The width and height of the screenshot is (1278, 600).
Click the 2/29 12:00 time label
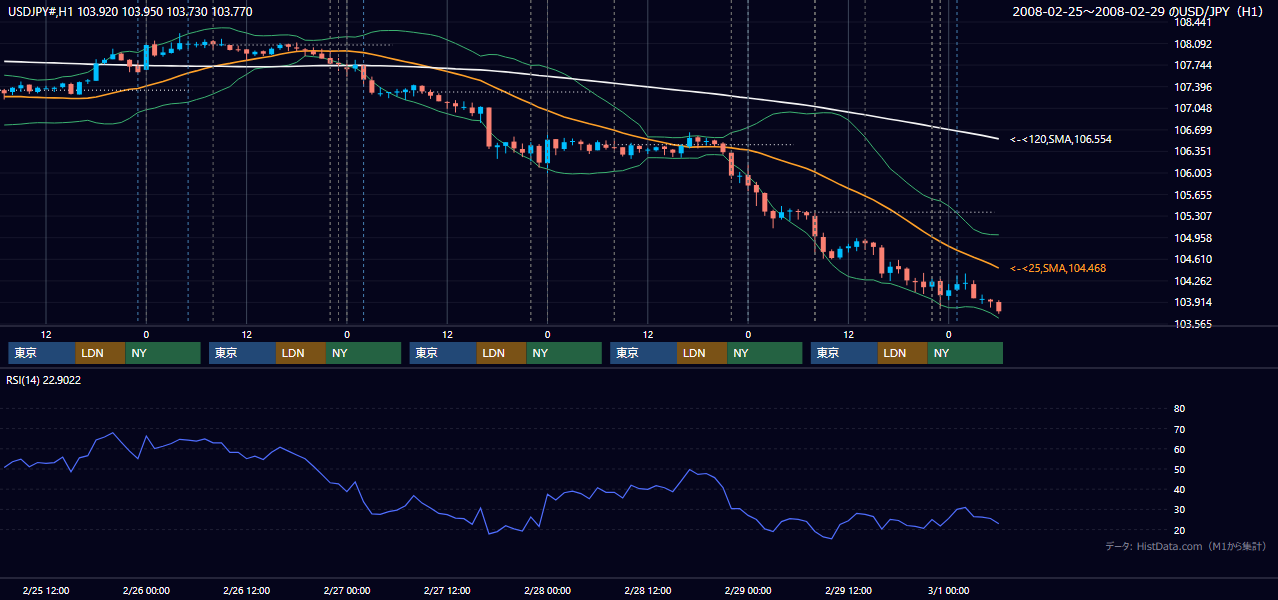(848, 590)
